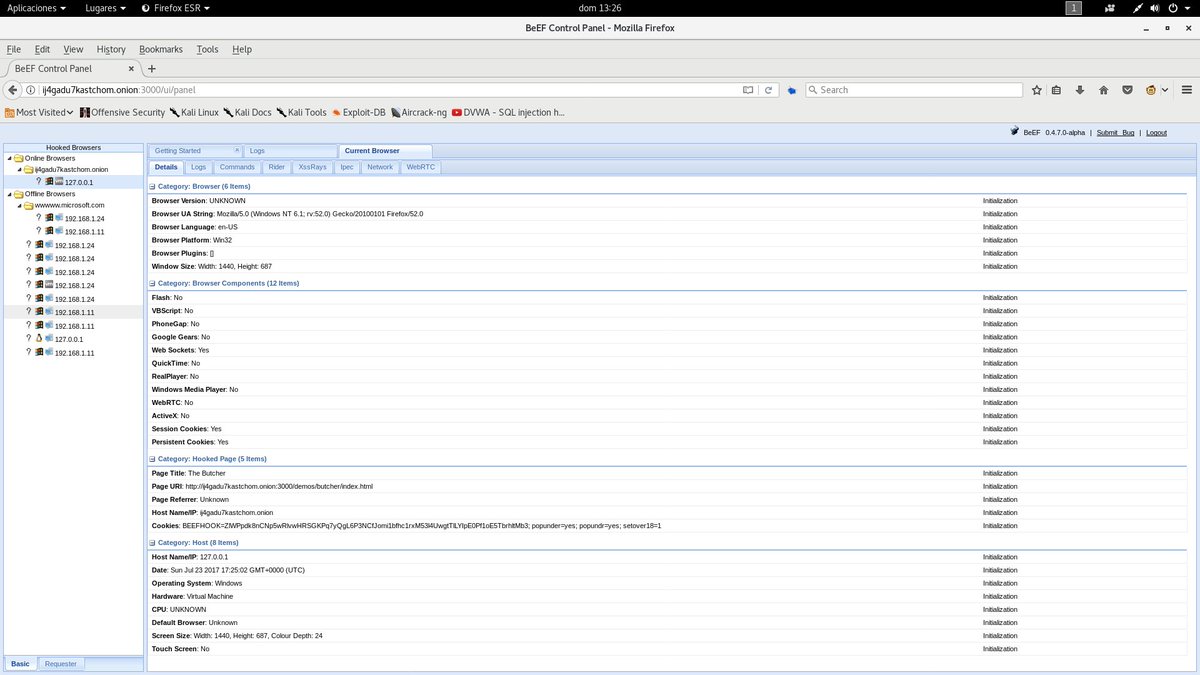
Task: Open the Lugares dropdown menu
Action: click(x=106, y=8)
